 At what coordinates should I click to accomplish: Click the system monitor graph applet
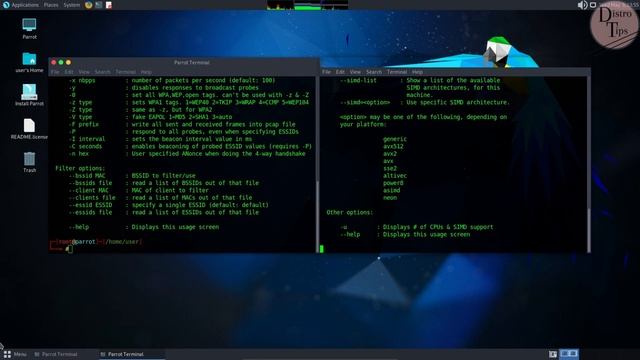[x=307, y=5]
